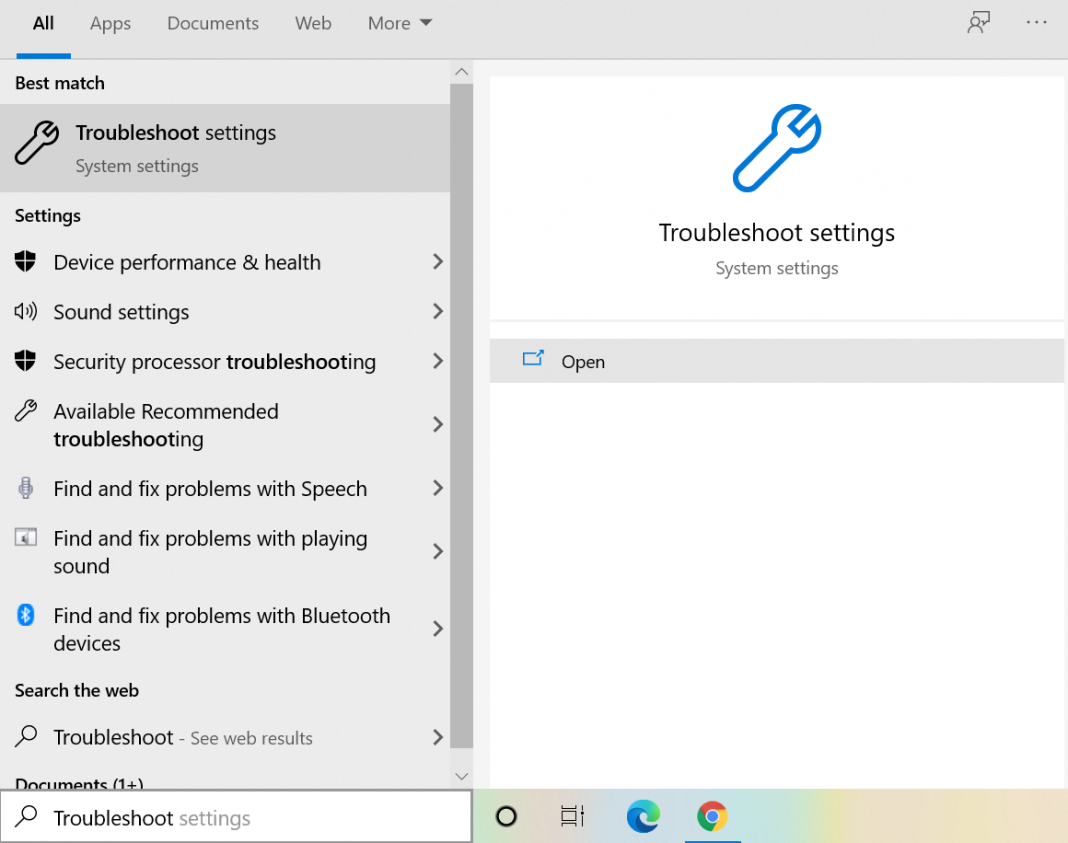The image size is (1068, 843).
Task: Select the Web search tab
Action: tap(313, 22)
